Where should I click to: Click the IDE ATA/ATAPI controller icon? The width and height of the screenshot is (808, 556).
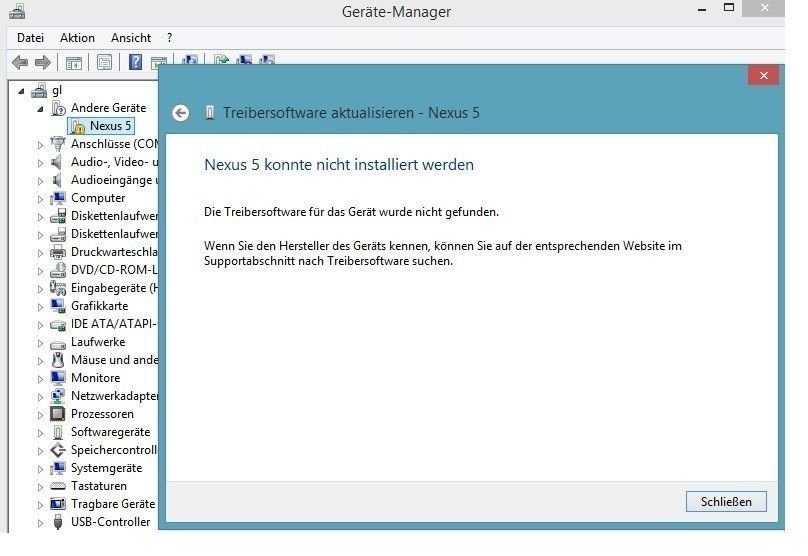point(58,325)
